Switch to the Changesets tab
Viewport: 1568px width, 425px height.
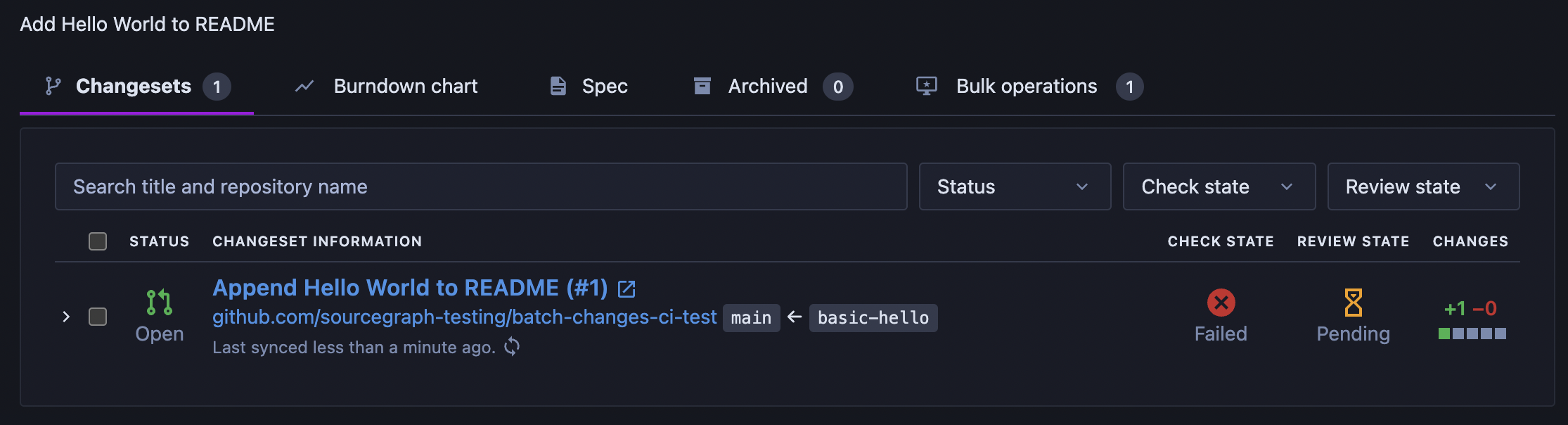click(137, 87)
